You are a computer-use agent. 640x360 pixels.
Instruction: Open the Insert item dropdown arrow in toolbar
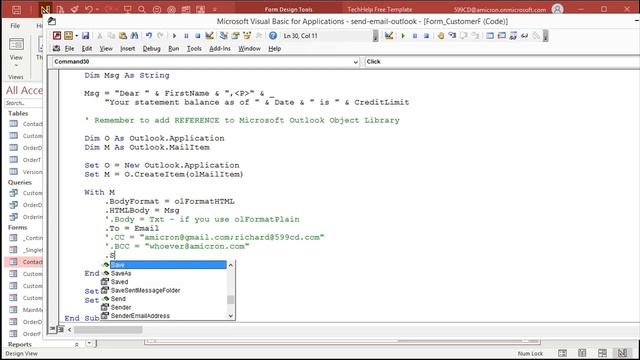click(x=76, y=36)
